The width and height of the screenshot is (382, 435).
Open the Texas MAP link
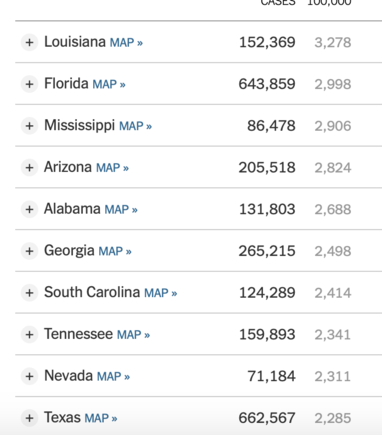click(x=101, y=418)
